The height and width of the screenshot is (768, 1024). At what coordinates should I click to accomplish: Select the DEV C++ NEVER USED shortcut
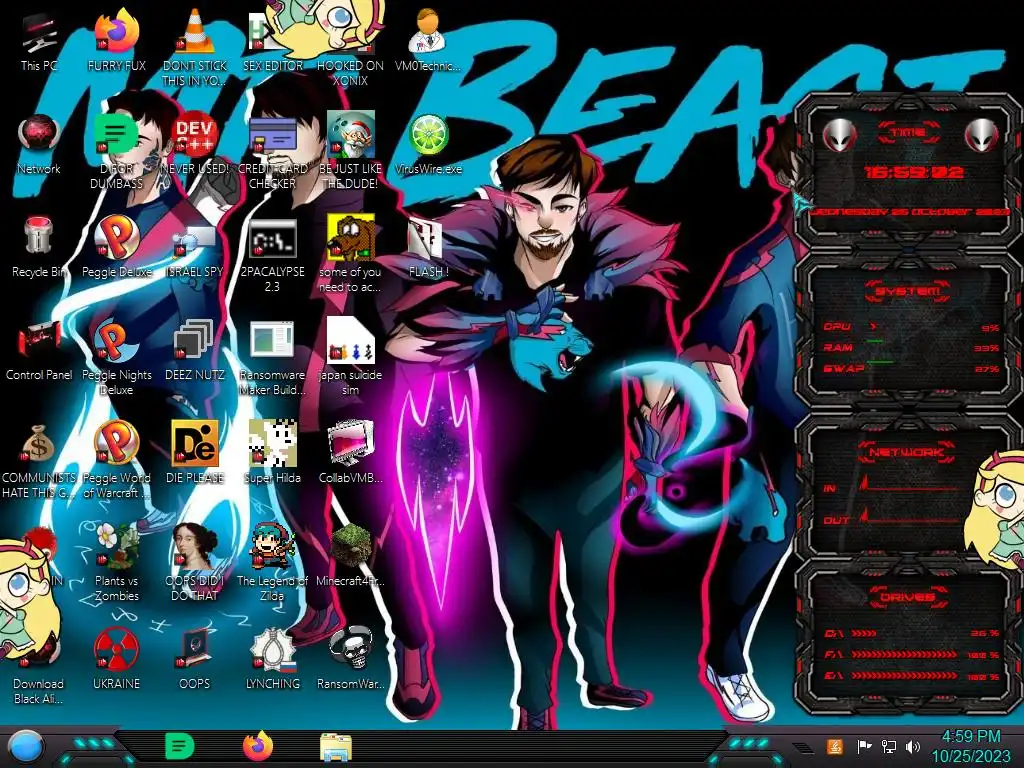[195, 145]
